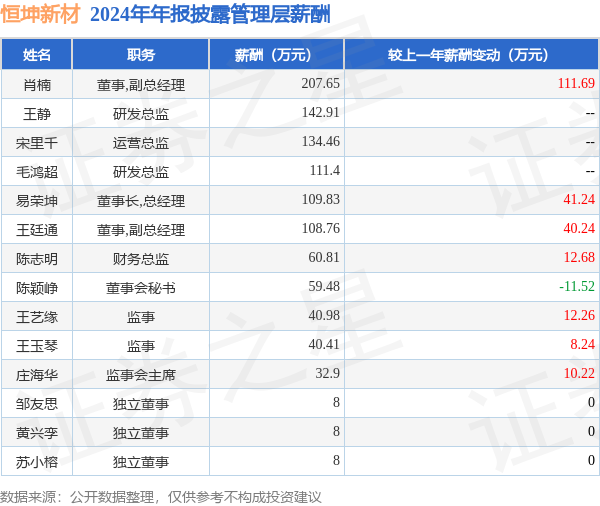Select 肖楠's position 董事,副总经理
Viewport: 600px width, 506px height.
click(141, 85)
